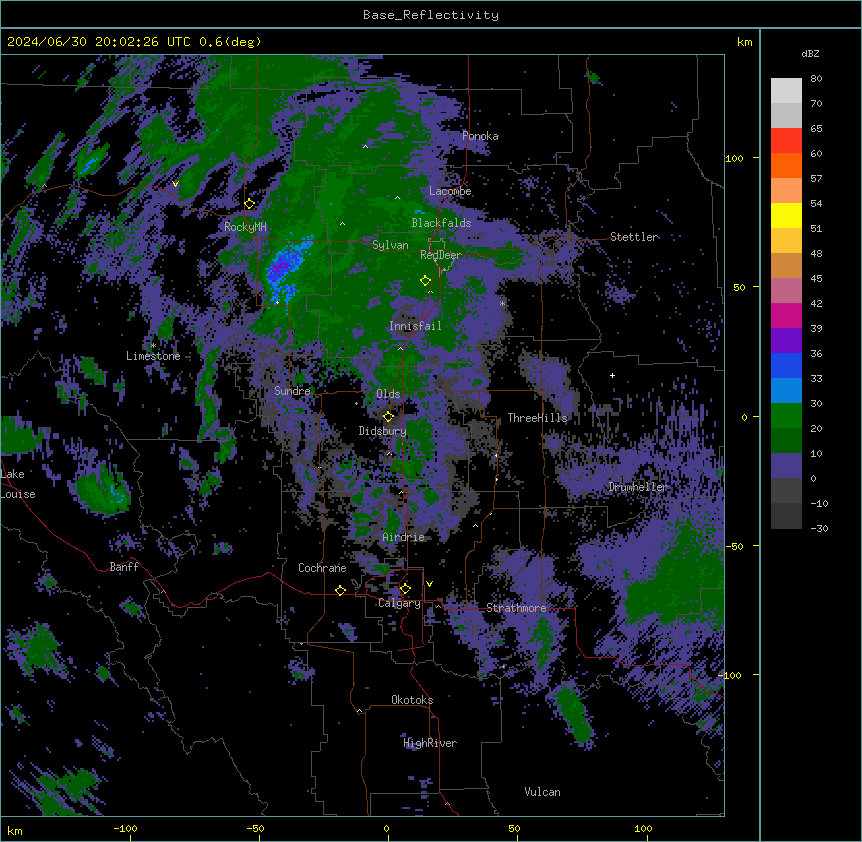Select the slate violet 10-0 dBZ legend color
The width and height of the screenshot is (862, 842).
click(x=786, y=466)
